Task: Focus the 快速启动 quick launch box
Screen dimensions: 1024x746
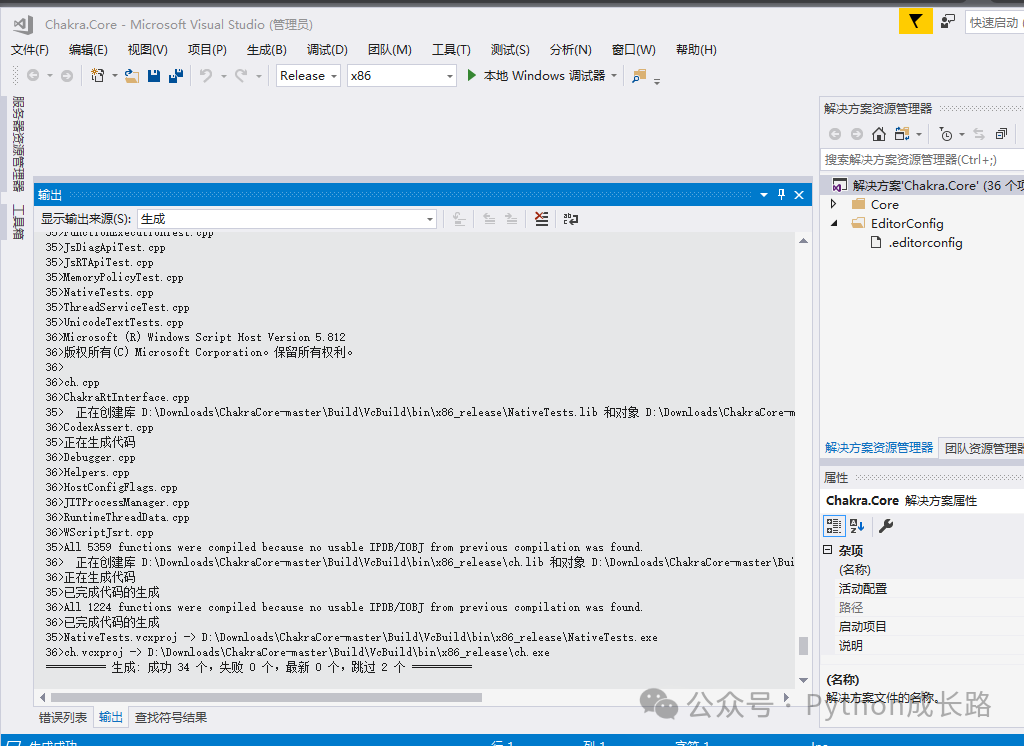Action: coord(995,22)
